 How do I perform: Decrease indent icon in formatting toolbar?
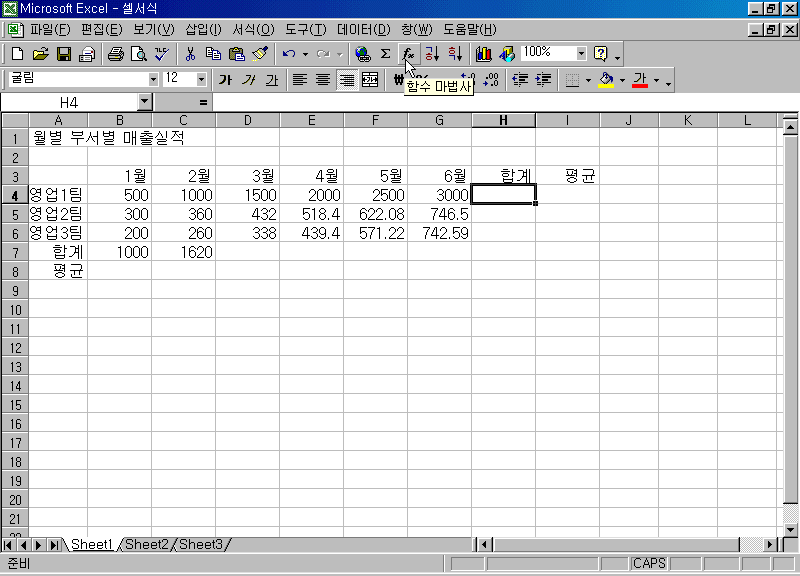[520, 80]
